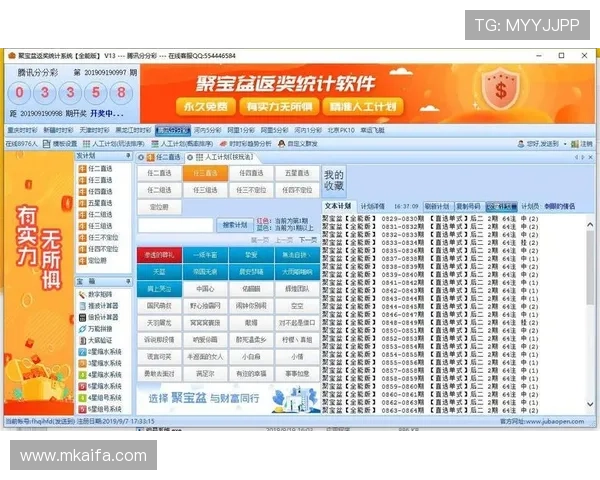Go to 上一页 of planners
Viewport: 600px width, 480px height.
pos(284,240)
